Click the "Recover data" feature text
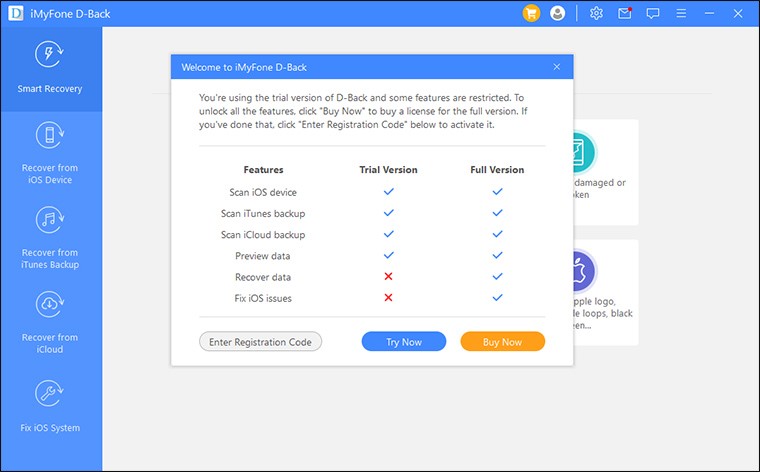Viewport: 760px width, 472px height. 263,277
